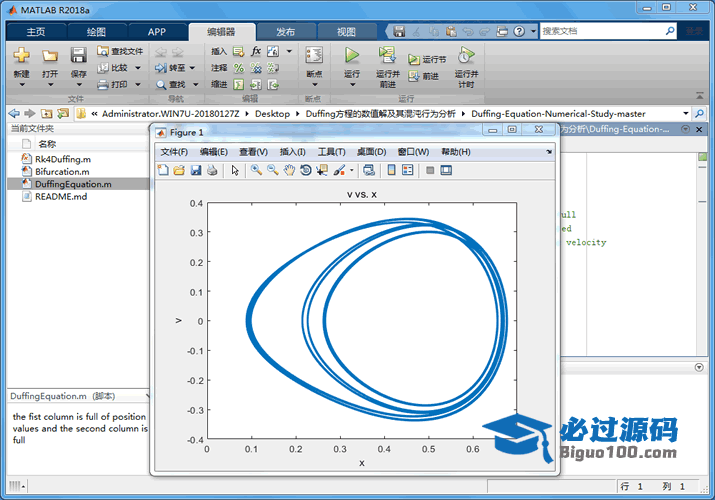715x500 pixels.
Task: Click the fx insert function icon
Action: point(256,51)
